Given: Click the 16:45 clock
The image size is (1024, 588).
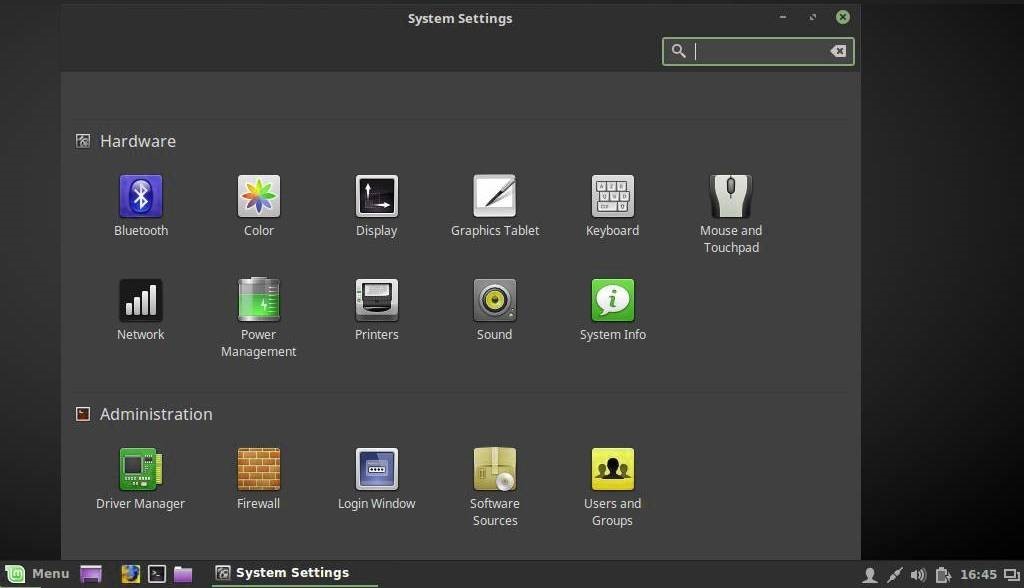Looking at the screenshot, I should (x=978, y=574).
